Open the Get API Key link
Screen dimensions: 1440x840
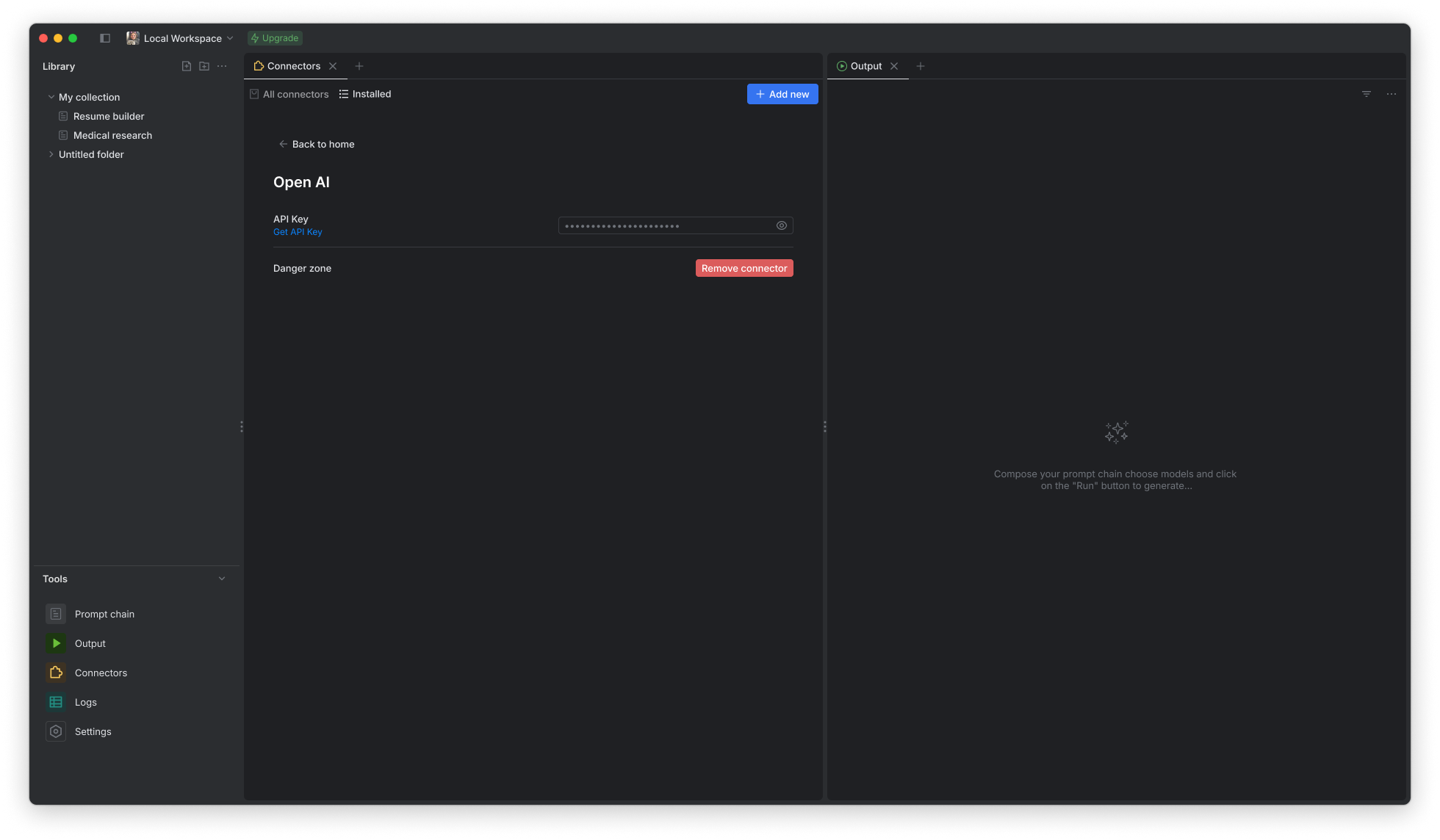pos(298,232)
